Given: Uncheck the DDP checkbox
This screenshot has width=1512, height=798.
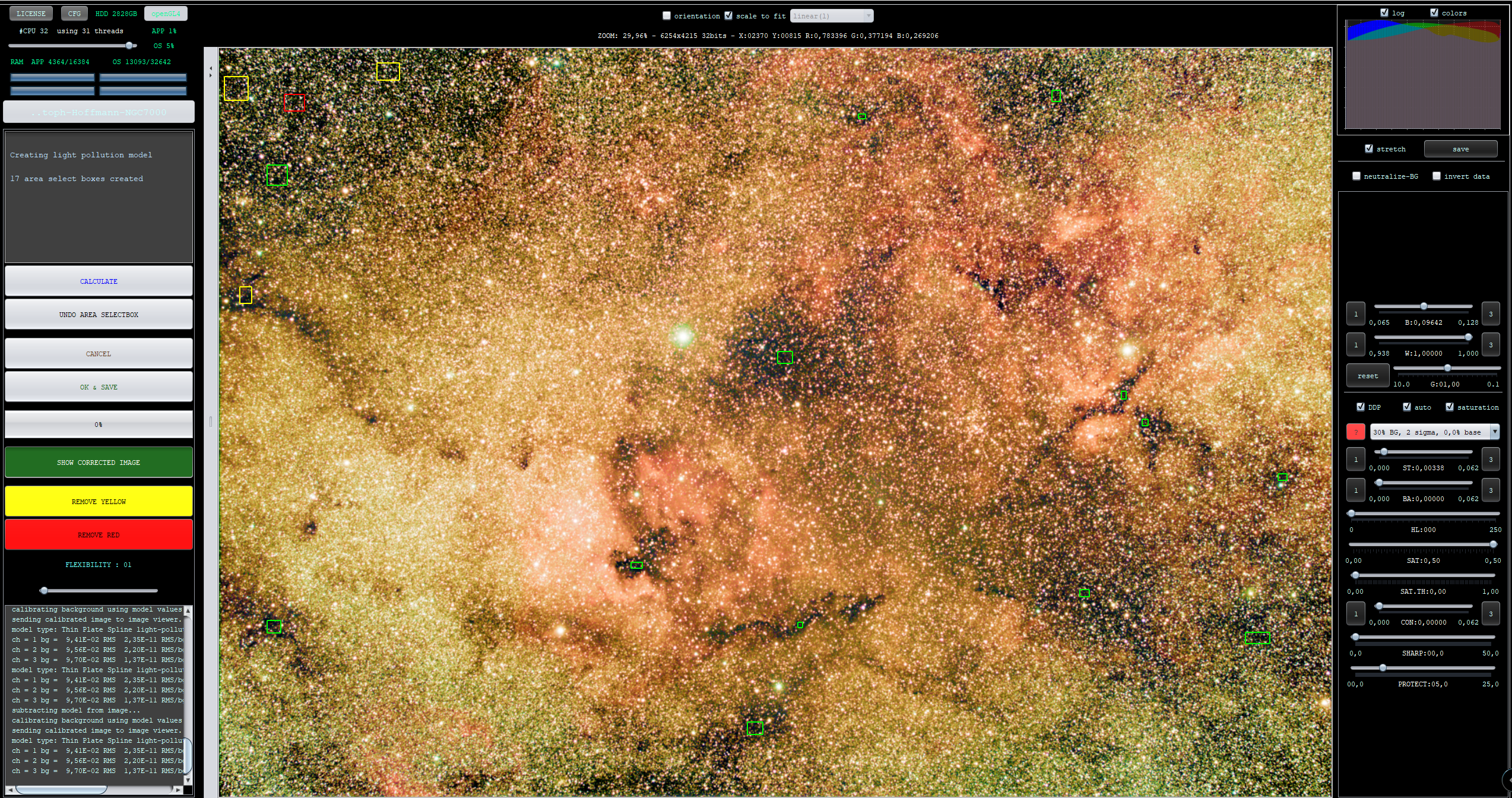Looking at the screenshot, I should [x=1361, y=407].
